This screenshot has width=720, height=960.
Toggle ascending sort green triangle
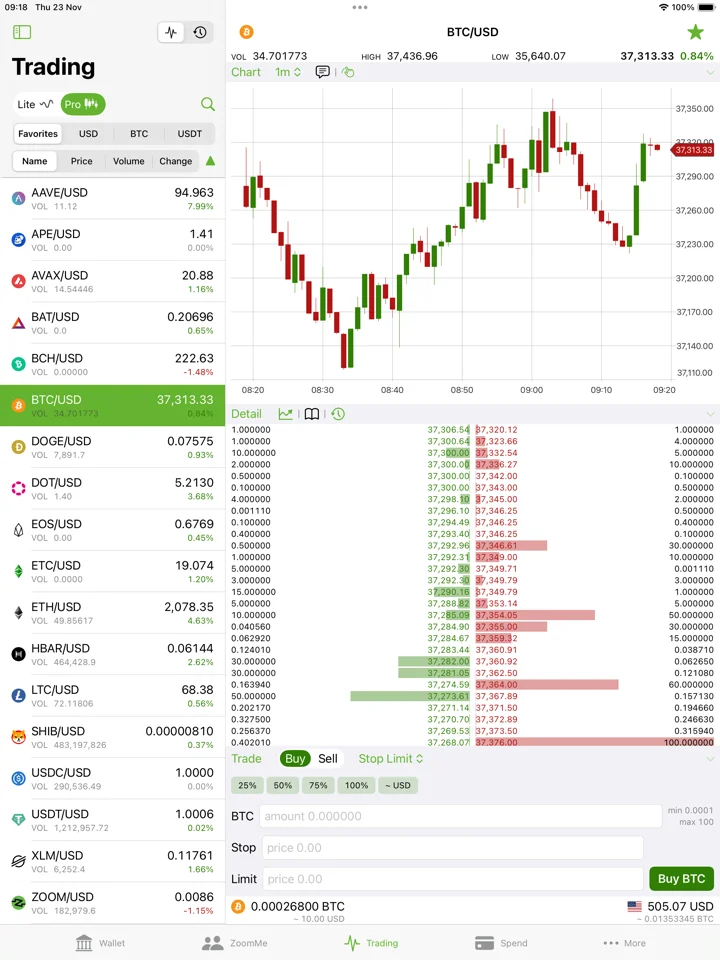point(210,161)
